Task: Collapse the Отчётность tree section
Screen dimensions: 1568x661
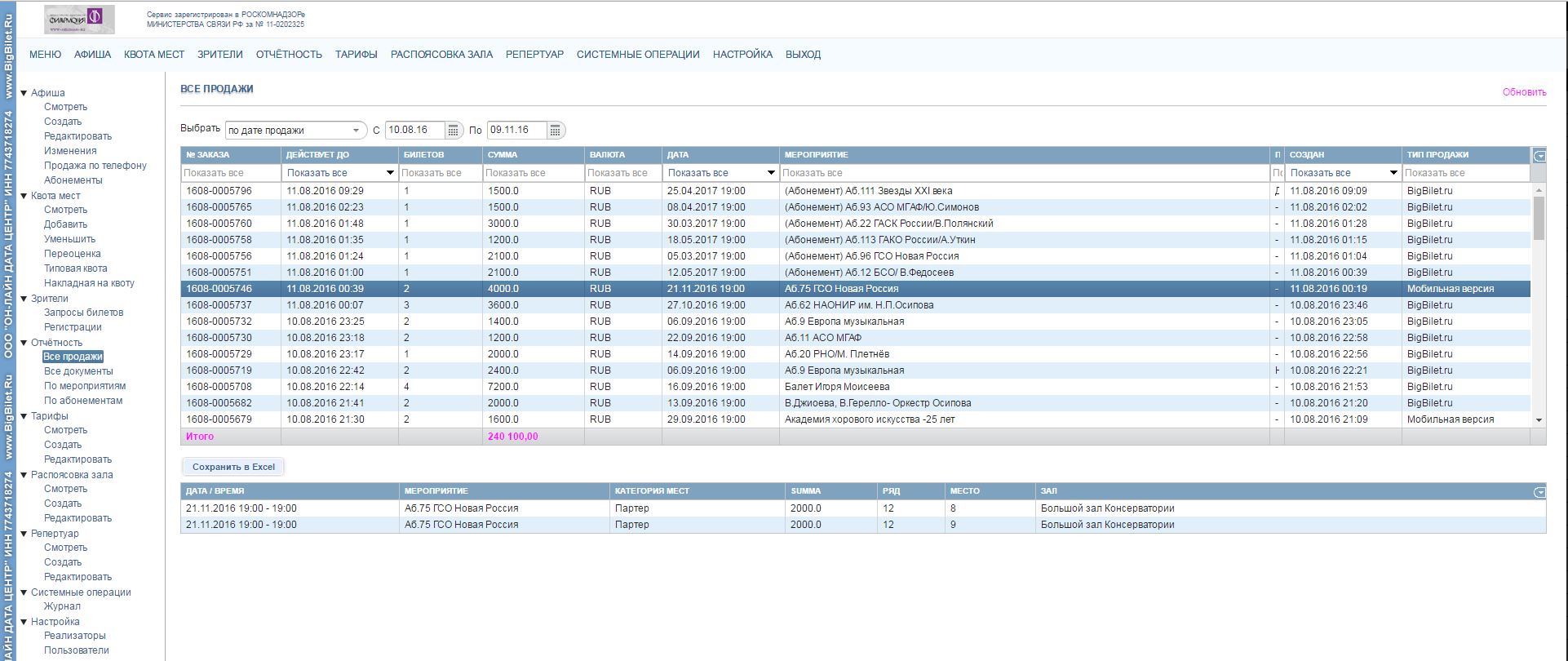Action: tap(24, 343)
